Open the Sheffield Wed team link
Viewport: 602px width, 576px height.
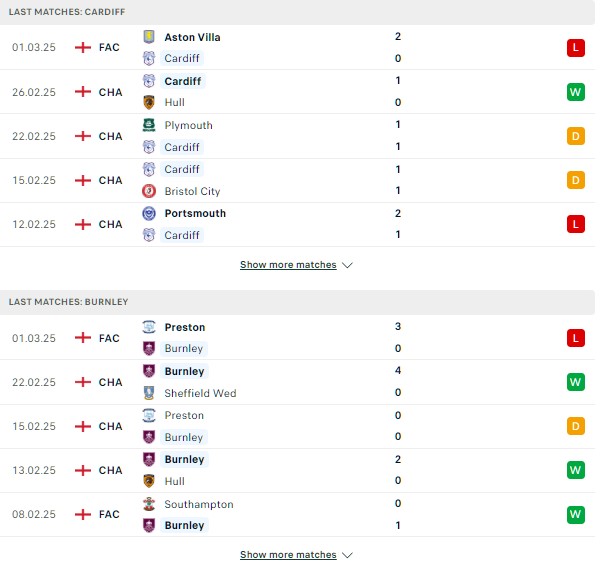coord(200,393)
